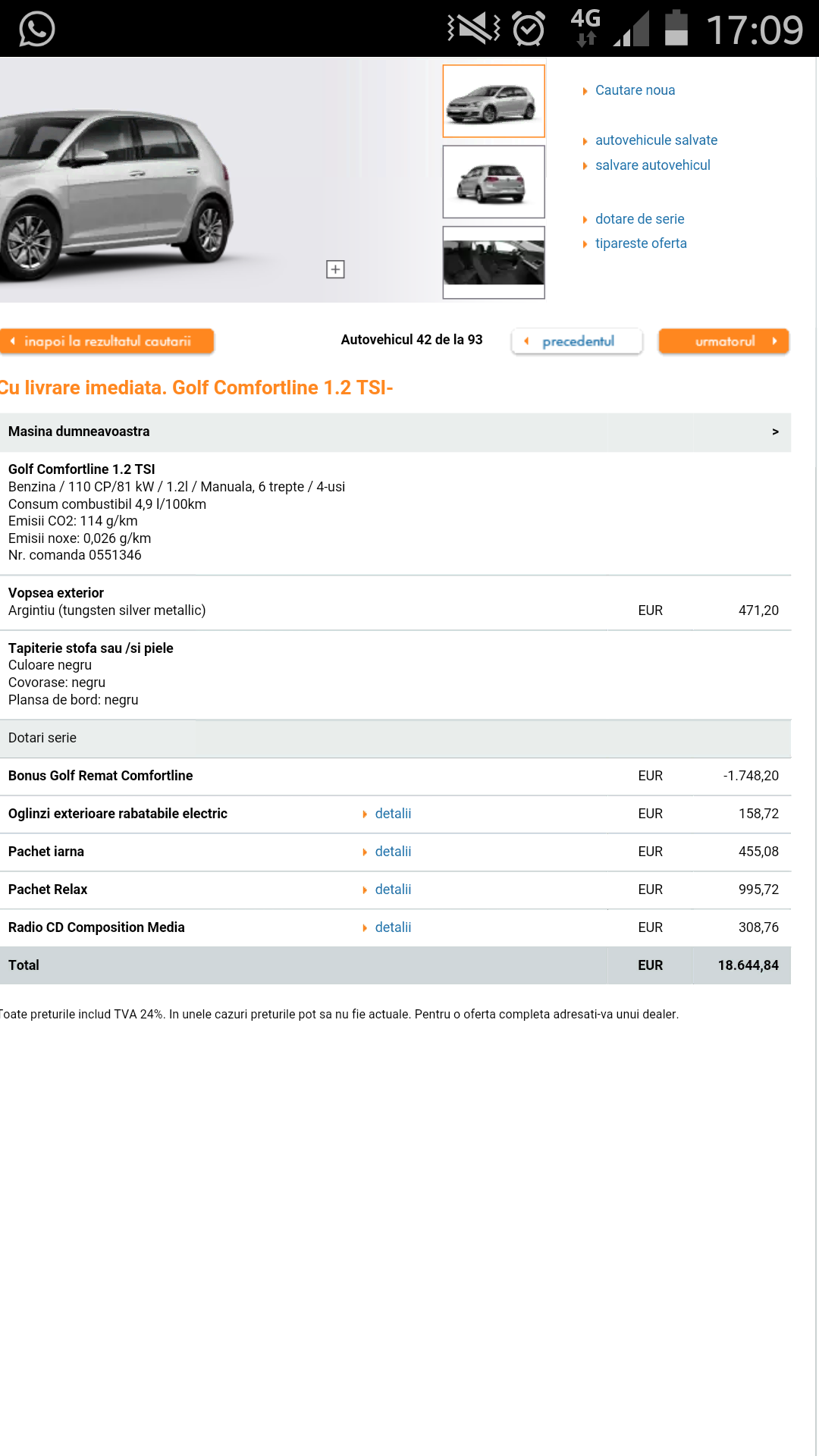Click Oglinzi exterioare price 158,72
This screenshot has height=1456, width=819.
point(758,814)
